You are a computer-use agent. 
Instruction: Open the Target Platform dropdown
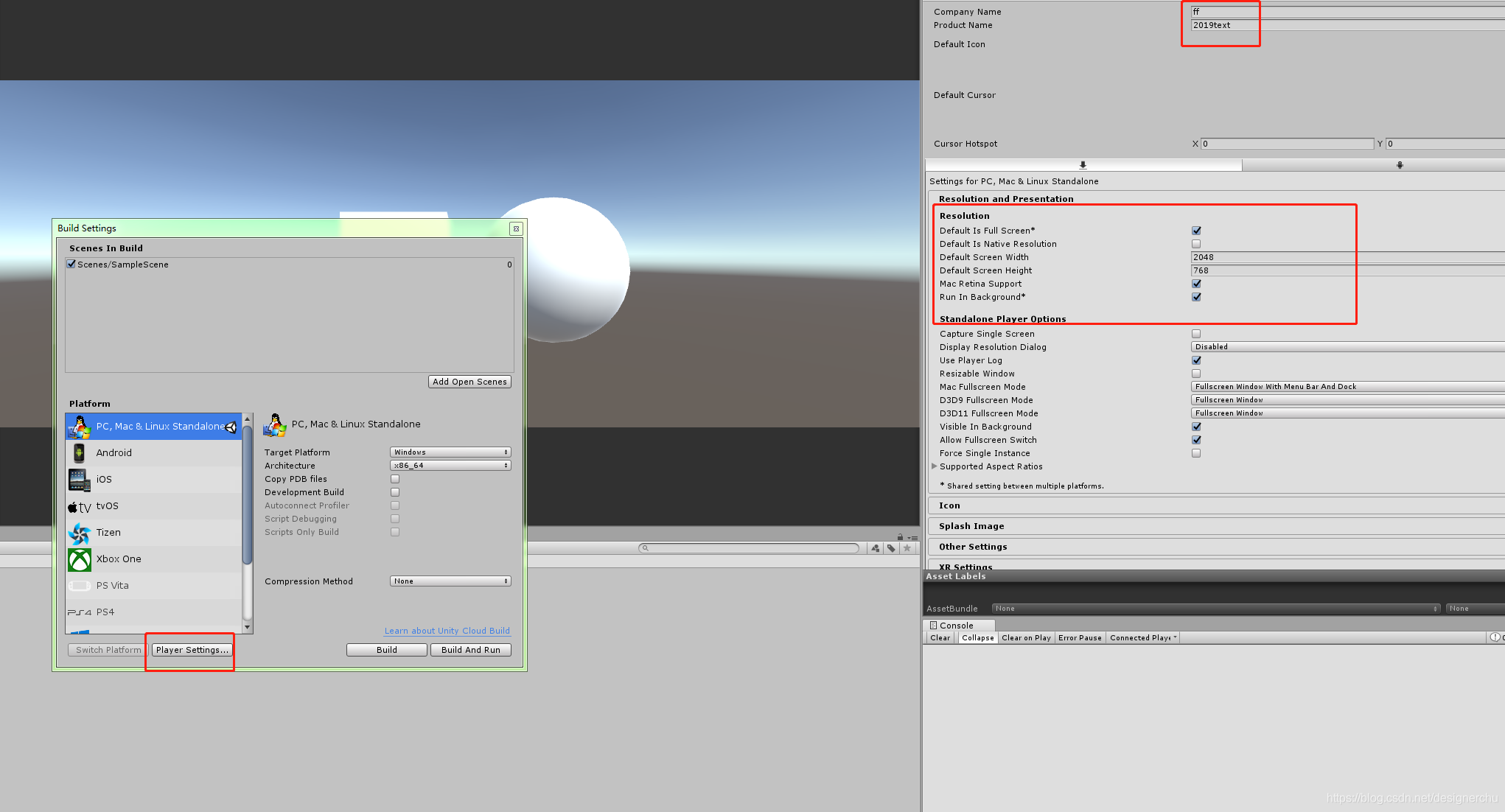(x=450, y=452)
